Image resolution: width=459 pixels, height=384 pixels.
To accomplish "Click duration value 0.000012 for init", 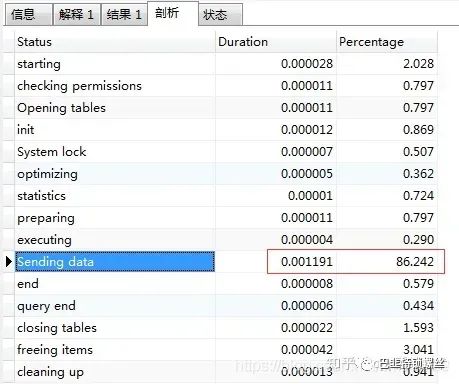I will click(x=307, y=130).
